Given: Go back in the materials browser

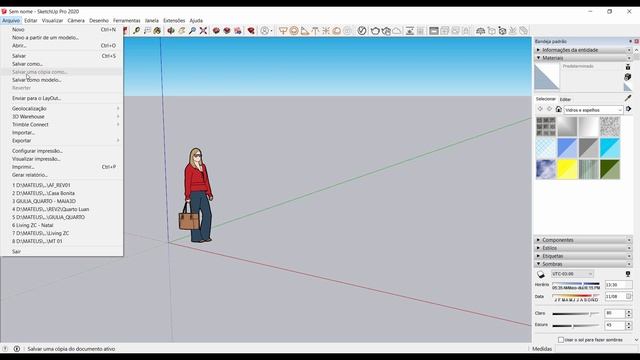Looking at the screenshot, I should [540, 109].
